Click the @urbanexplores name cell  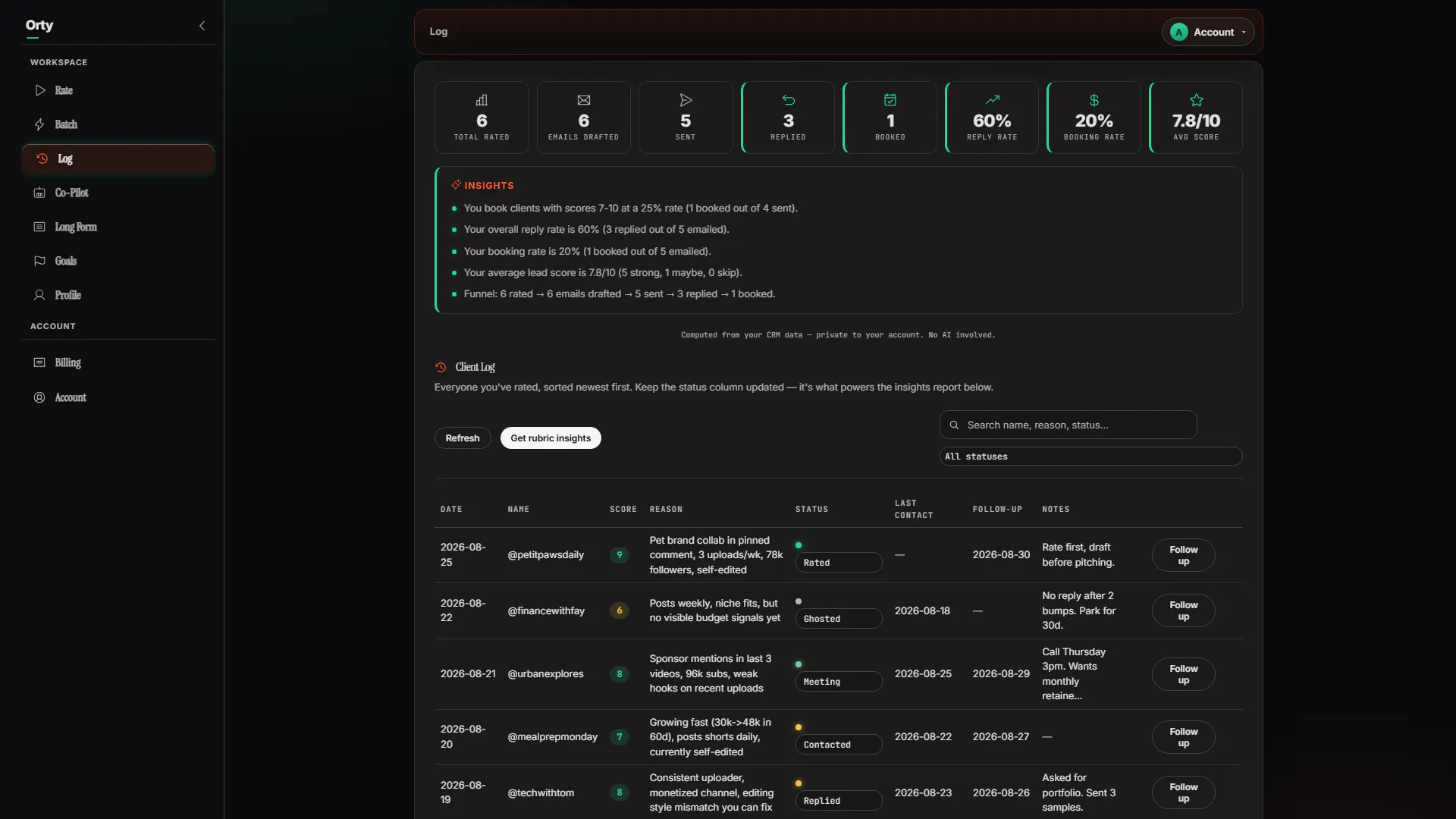(545, 674)
